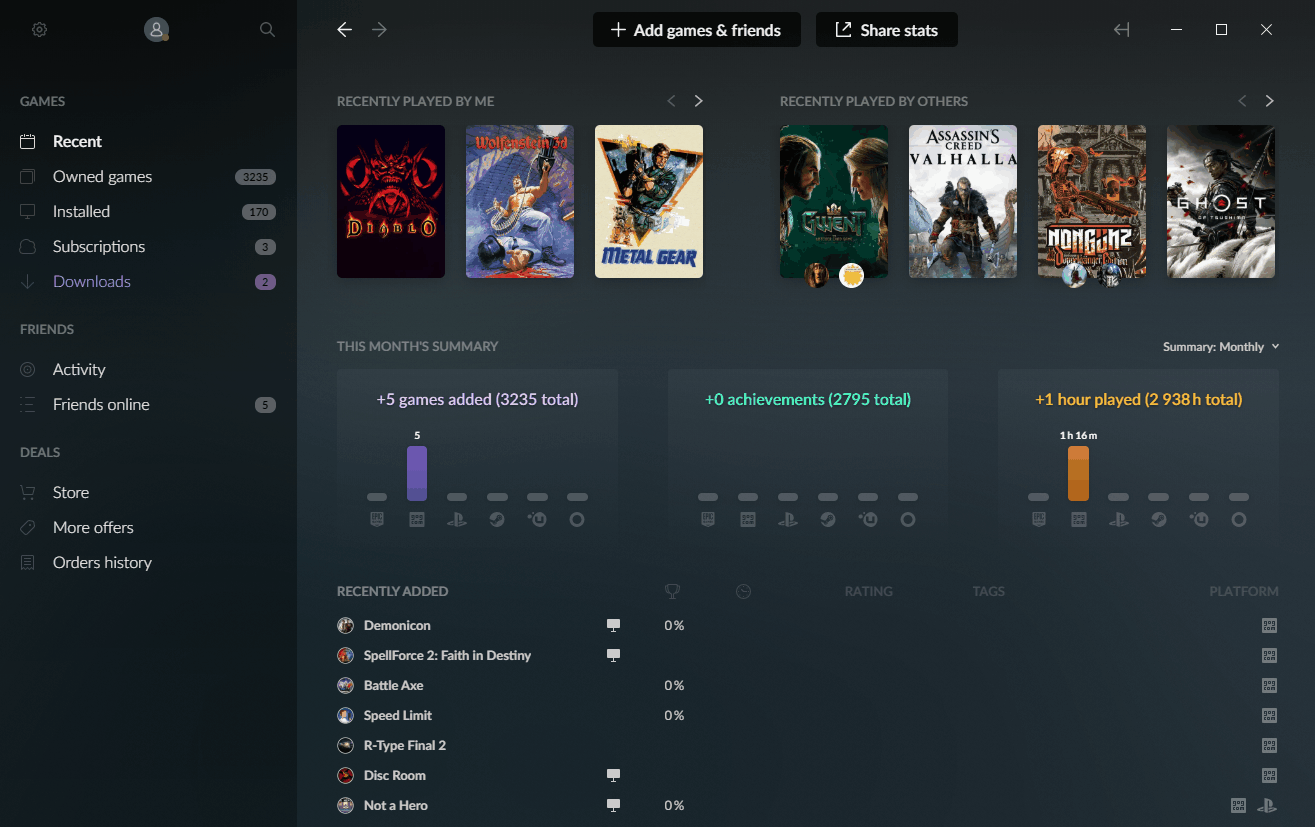Show next Recently Played By Me games

tap(698, 101)
